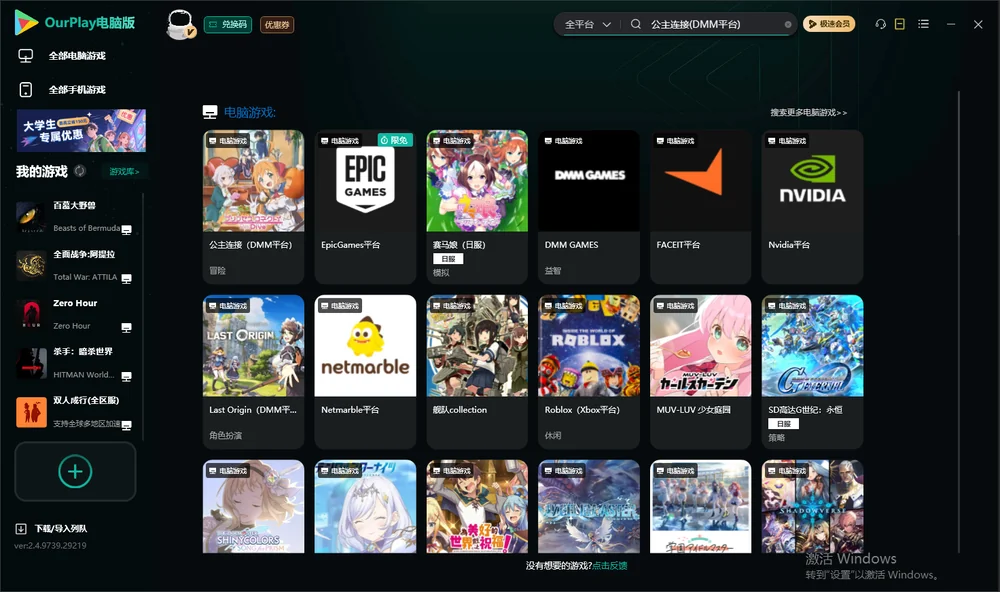Click the 百慕大野兽 game icon
This screenshot has width=1000, height=592.
click(31, 216)
